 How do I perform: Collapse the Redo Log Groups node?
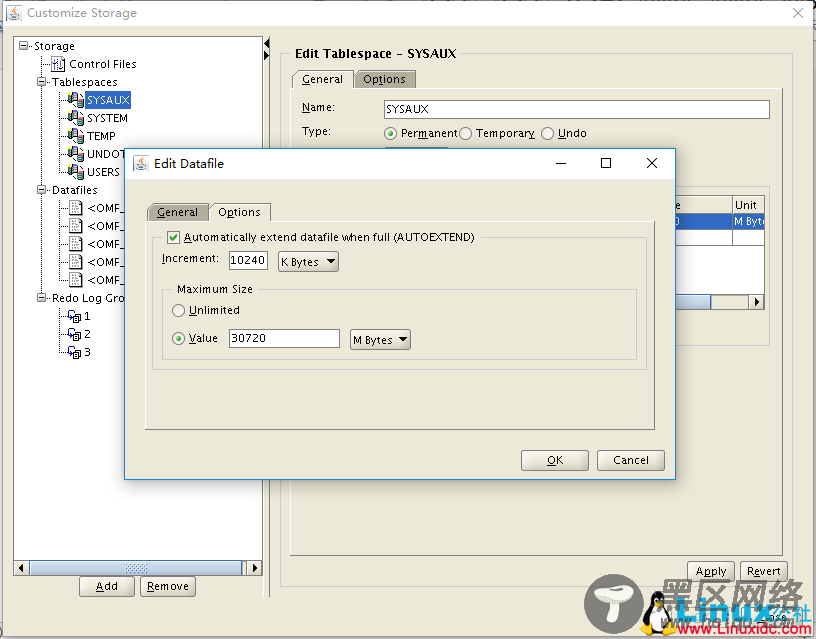41,298
